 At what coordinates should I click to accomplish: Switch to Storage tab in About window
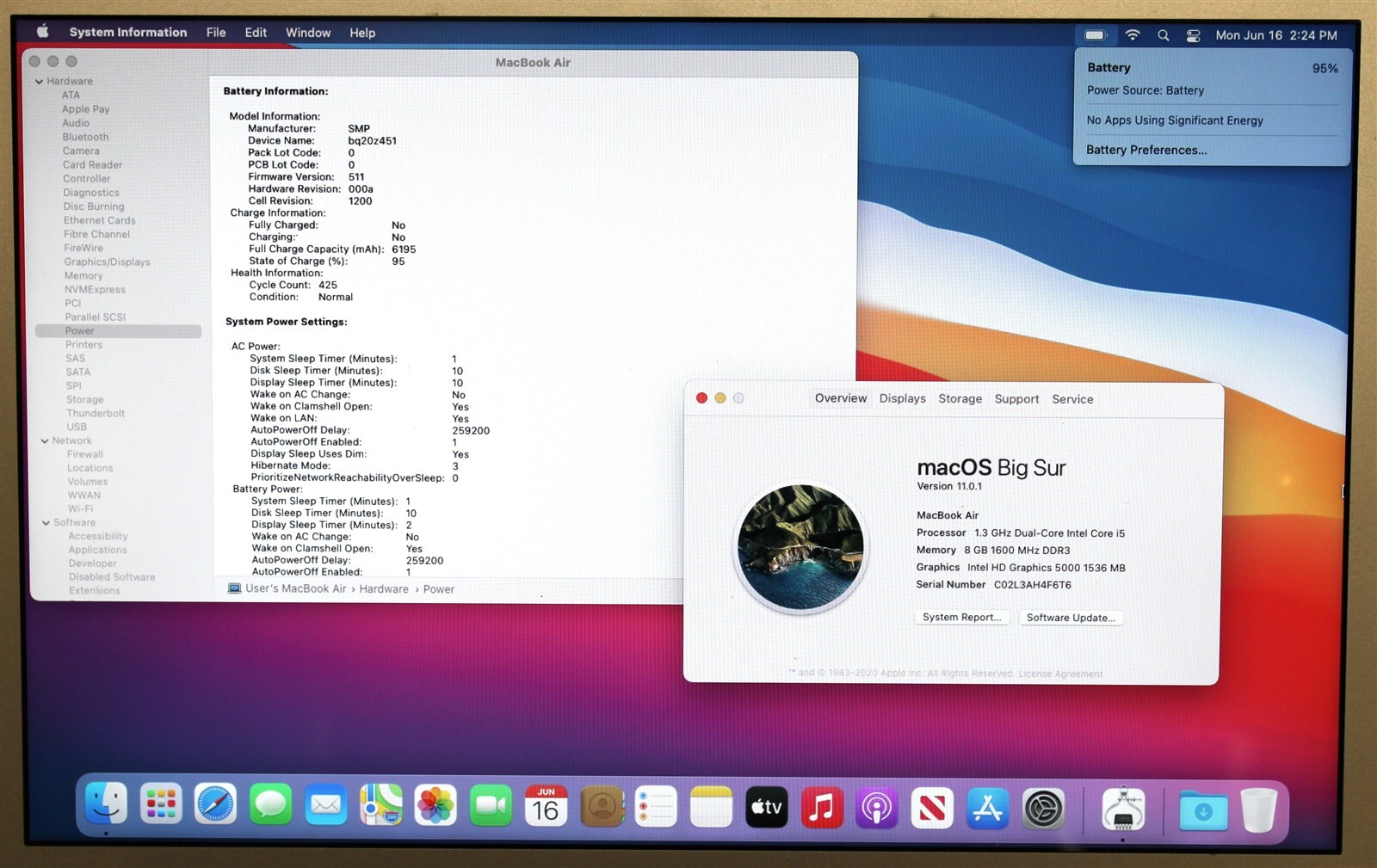(x=960, y=398)
